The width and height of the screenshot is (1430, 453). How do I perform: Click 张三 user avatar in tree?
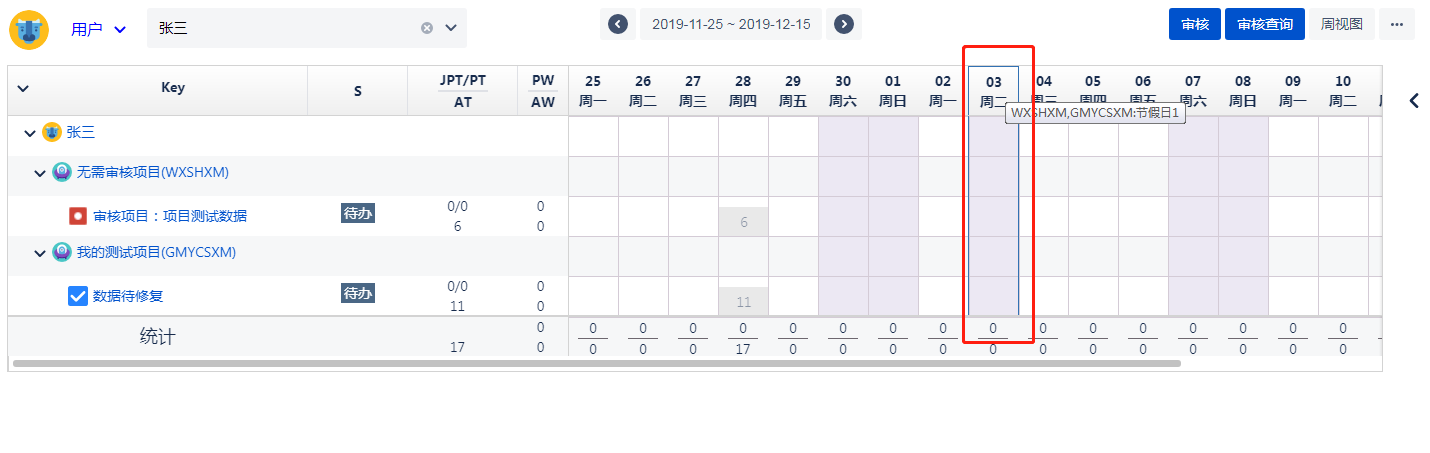[52, 132]
